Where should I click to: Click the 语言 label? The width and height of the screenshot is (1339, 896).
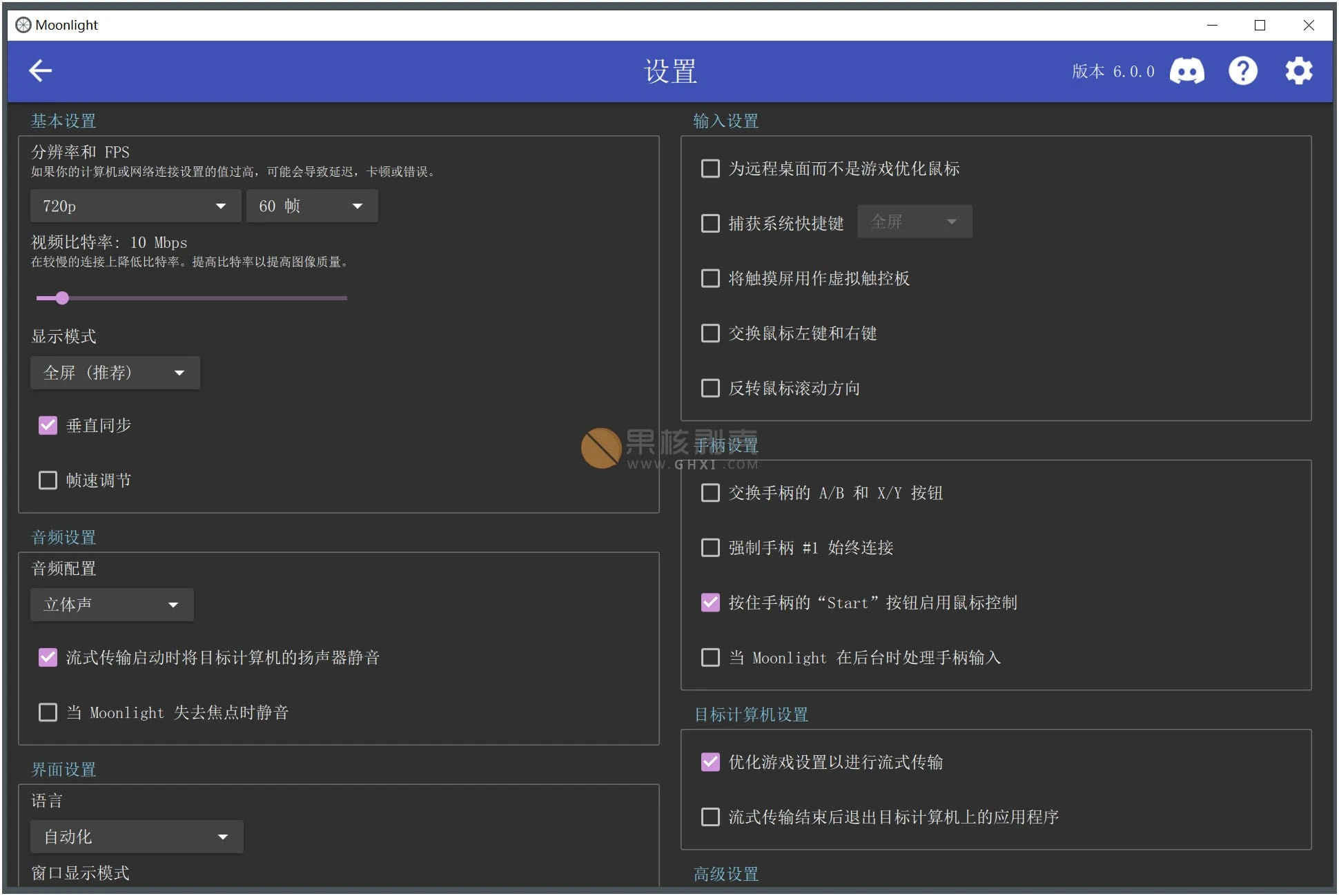click(47, 801)
